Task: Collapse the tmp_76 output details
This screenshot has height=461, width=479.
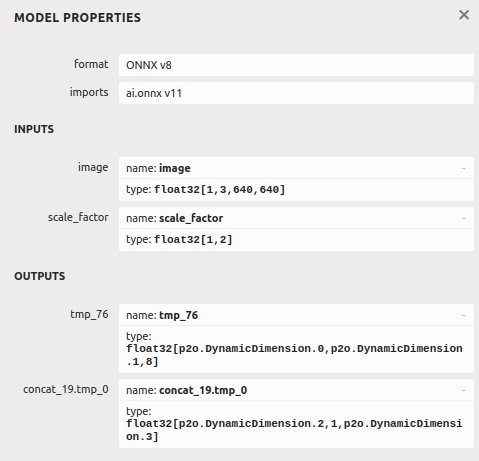Action: point(463,315)
